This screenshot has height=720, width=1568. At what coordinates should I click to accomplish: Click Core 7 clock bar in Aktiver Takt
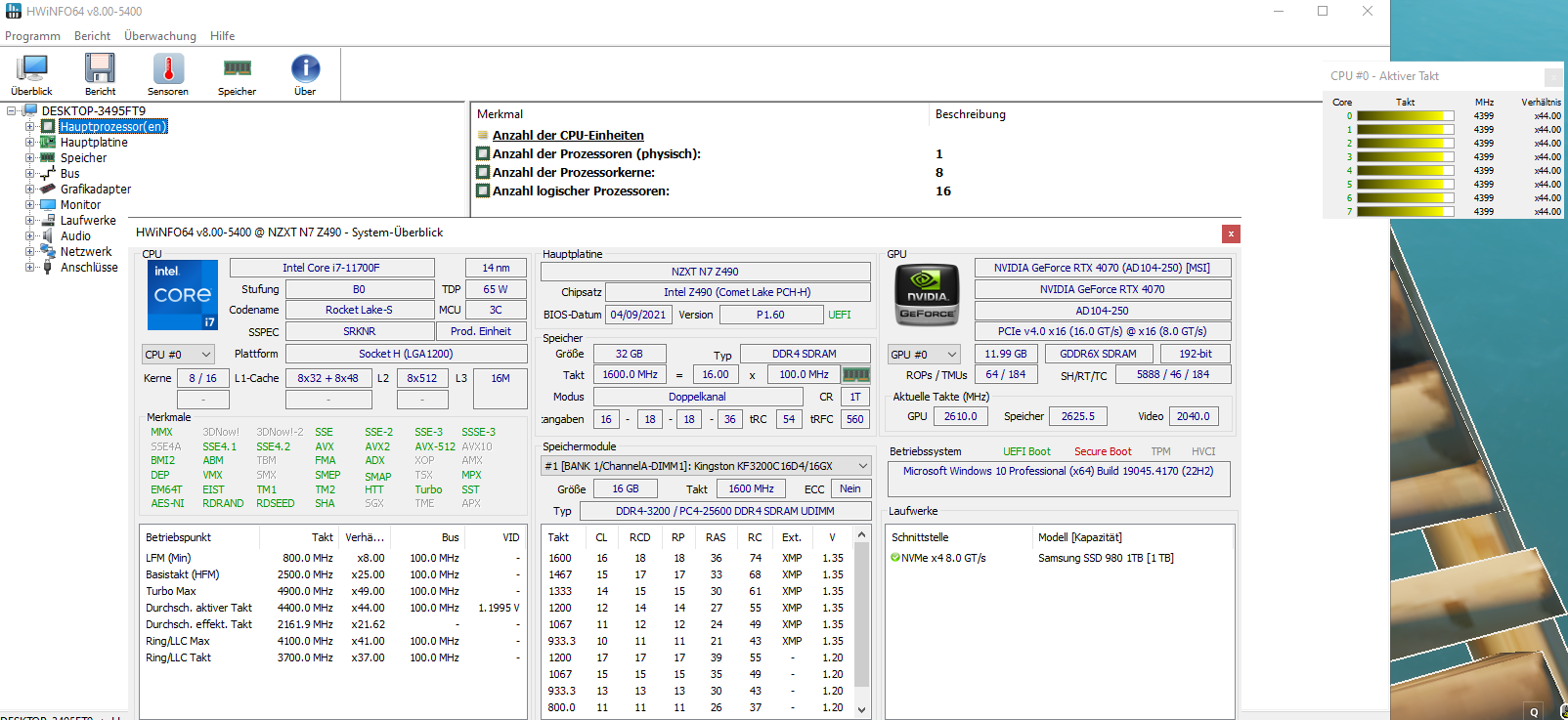(1406, 211)
